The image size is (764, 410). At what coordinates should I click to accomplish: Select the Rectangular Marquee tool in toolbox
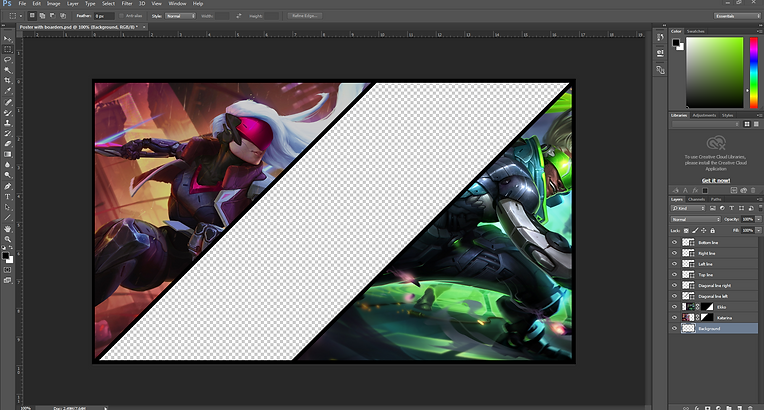click(7, 49)
